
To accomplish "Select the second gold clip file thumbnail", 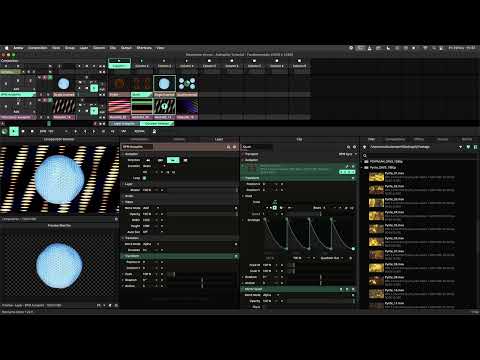I will pyautogui.click(x=376, y=190).
